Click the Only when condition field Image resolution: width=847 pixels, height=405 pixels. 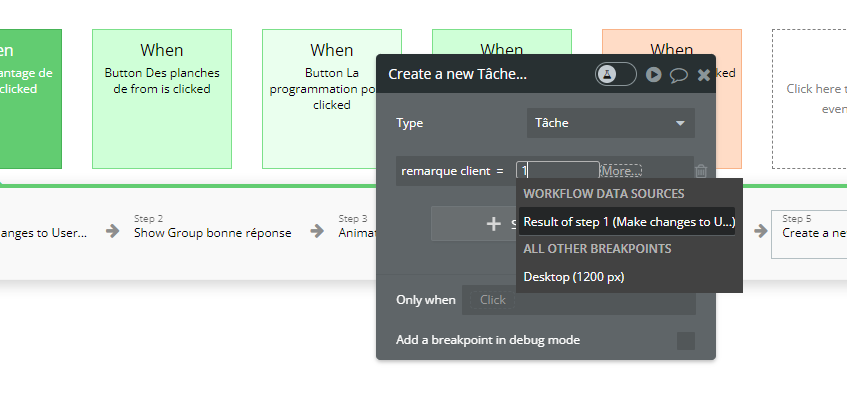pos(580,300)
